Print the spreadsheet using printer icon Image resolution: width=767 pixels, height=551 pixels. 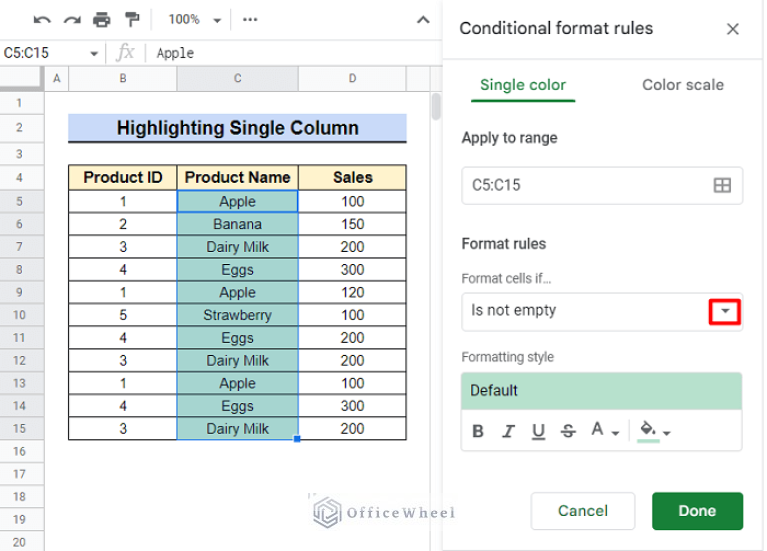click(101, 19)
